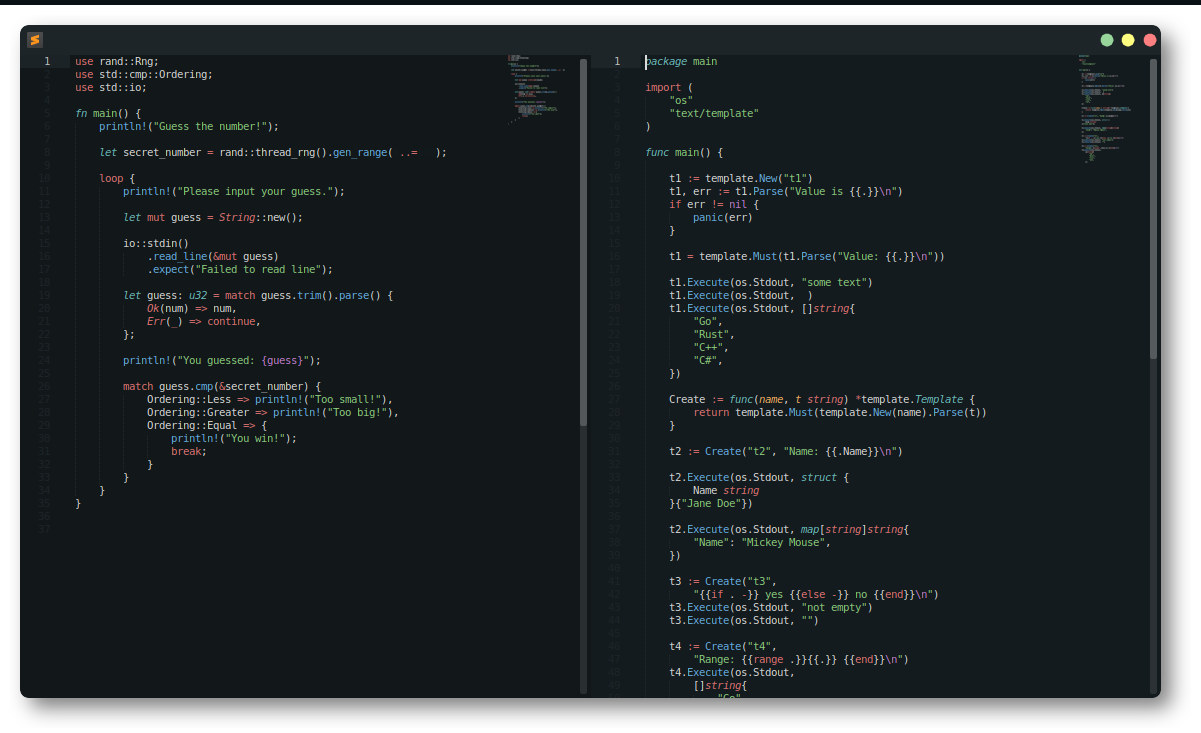Click "package main" in Go pane
Viewport: 1201px width, 733px height.
point(681,61)
